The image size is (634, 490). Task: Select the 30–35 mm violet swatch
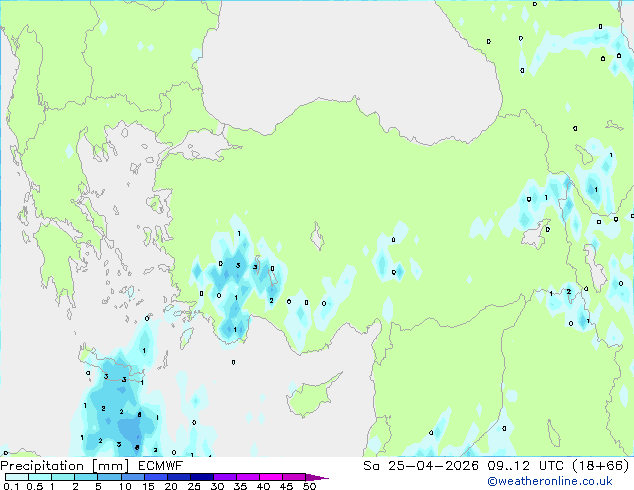point(225,477)
